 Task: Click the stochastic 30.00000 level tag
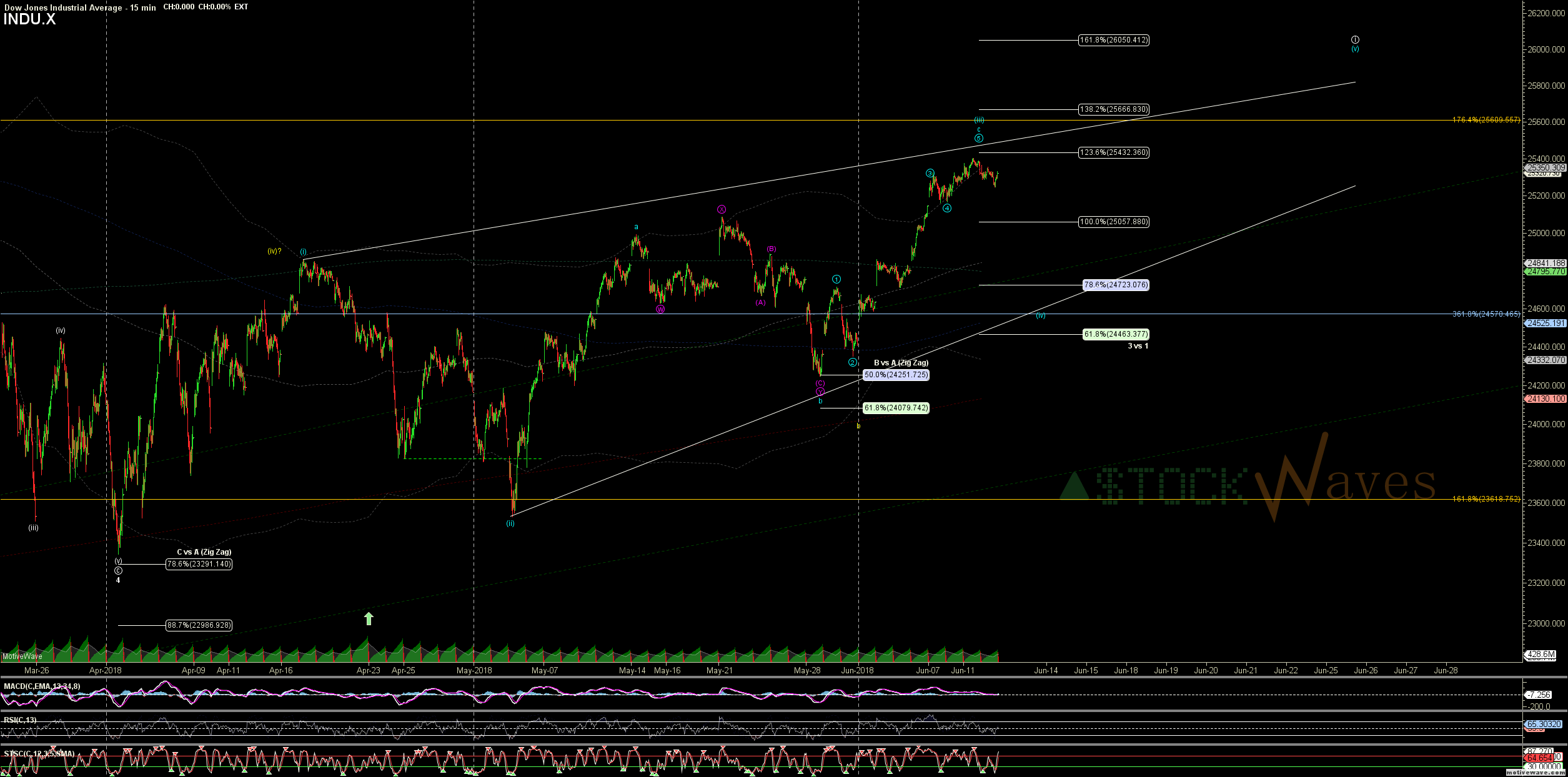[1543, 767]
